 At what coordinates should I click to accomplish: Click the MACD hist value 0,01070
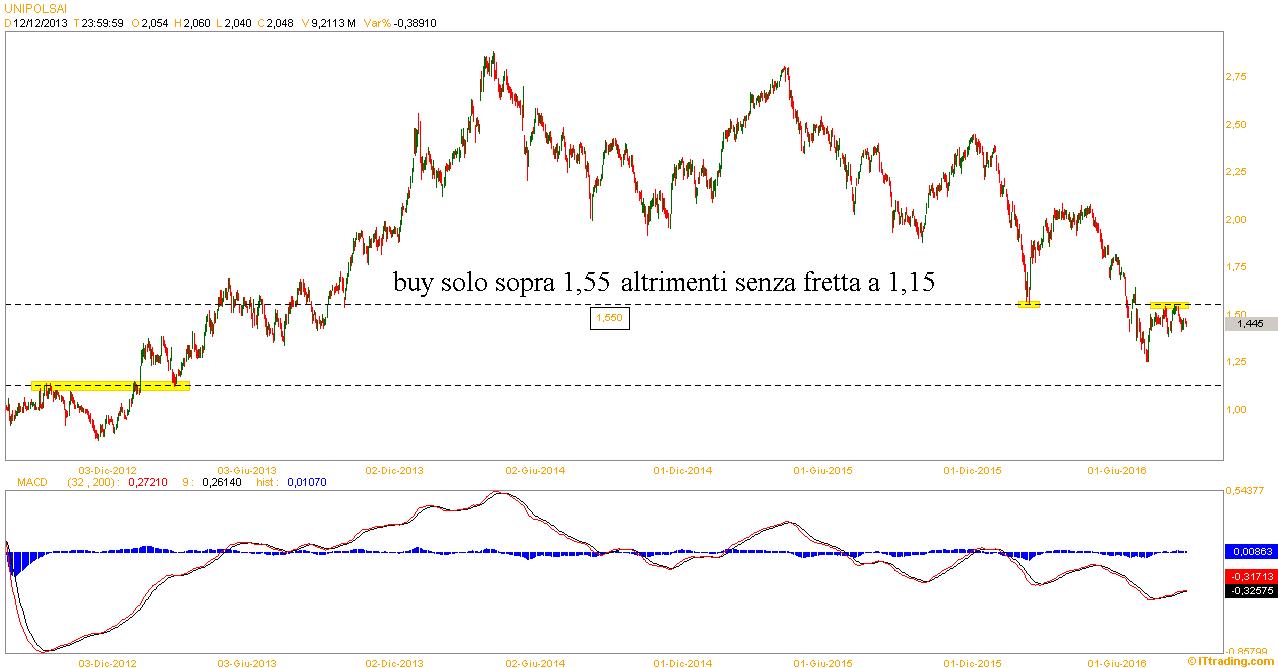(306, 482)
